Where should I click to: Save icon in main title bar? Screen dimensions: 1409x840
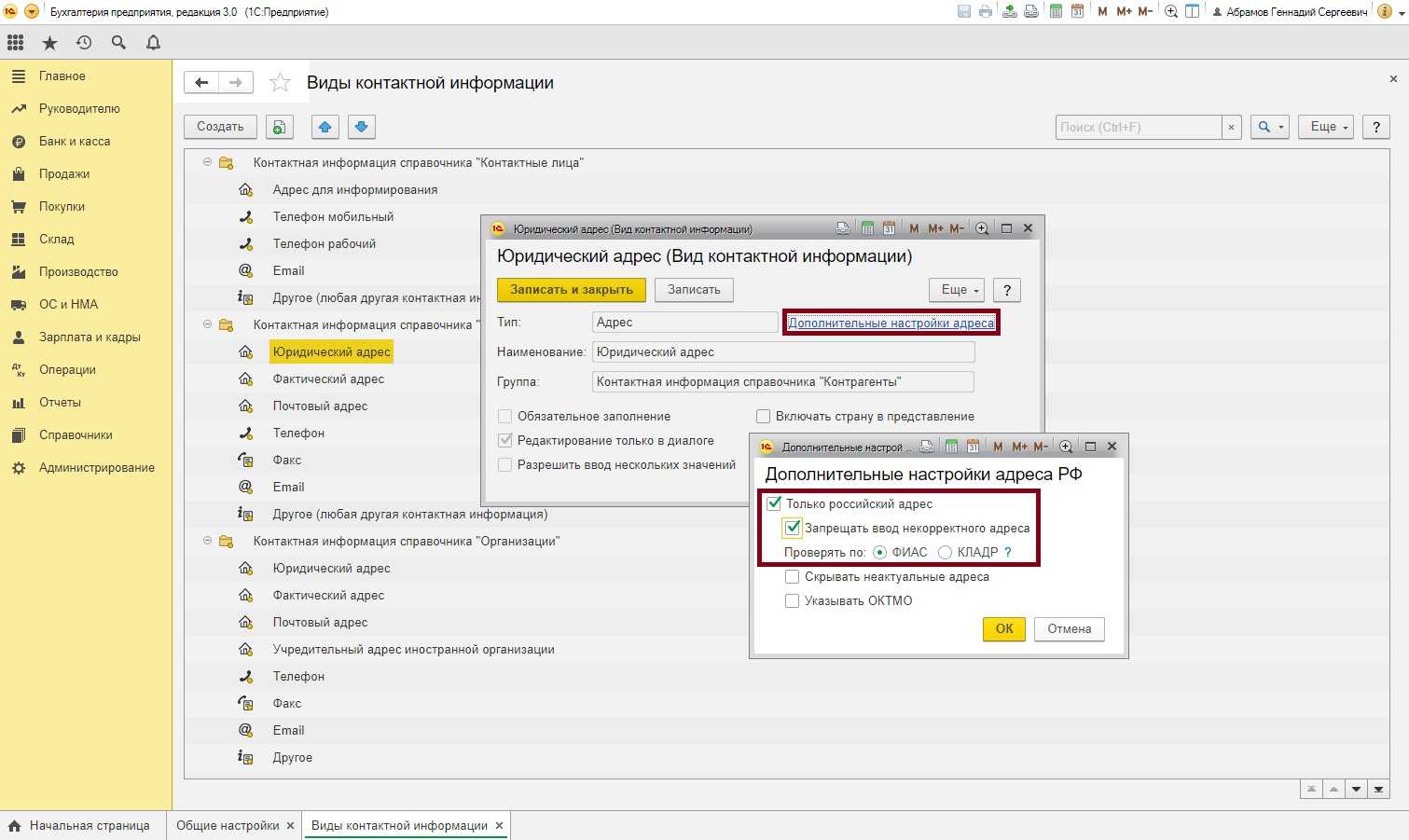(x=964, y=12)
